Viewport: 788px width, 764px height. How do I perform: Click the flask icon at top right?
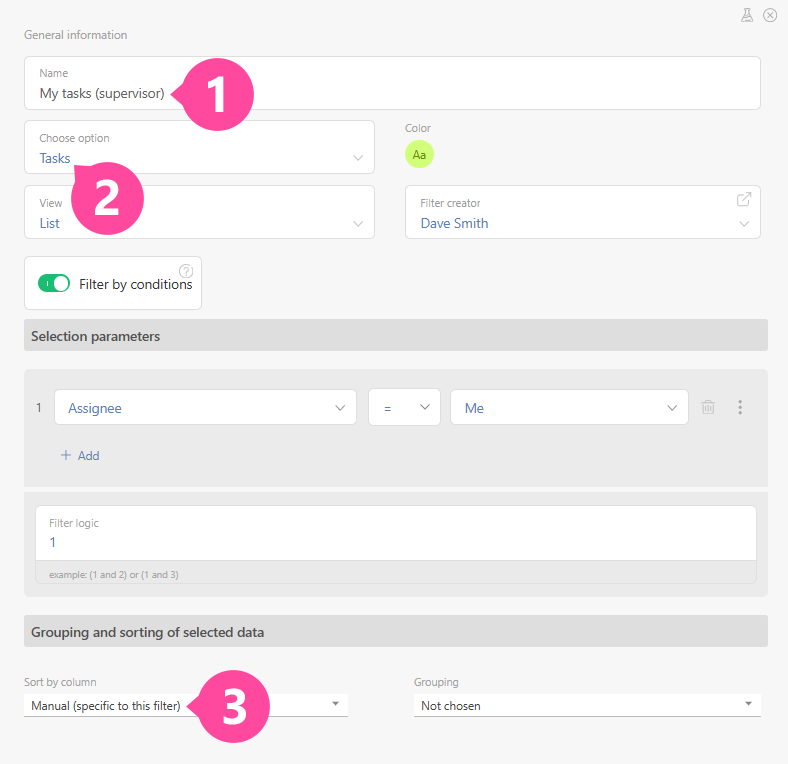[x=747, y=15]
